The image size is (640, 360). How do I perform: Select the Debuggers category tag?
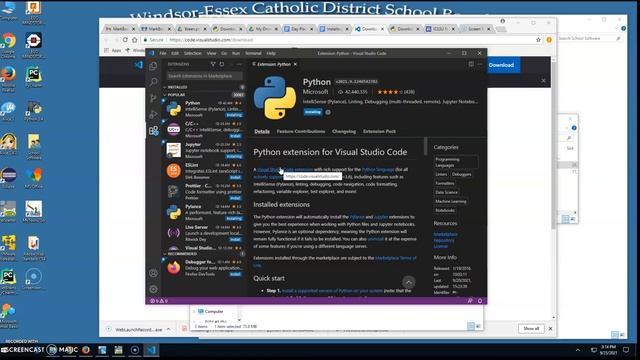[462, 174]
